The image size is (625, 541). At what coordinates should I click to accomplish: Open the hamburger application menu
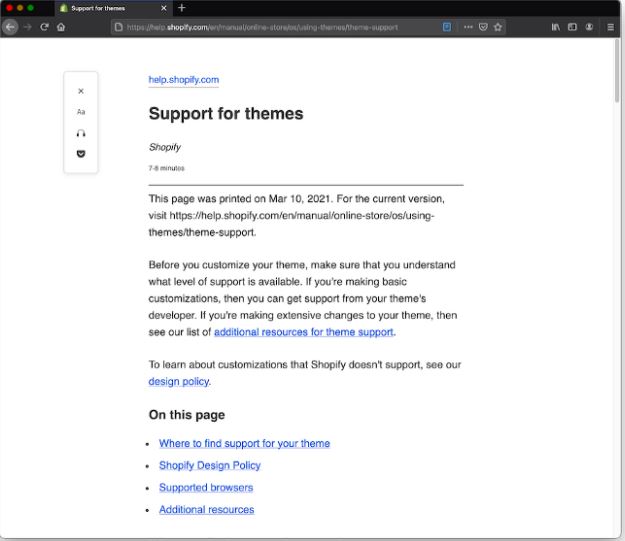pyautogui.click(x=610, y=27)
